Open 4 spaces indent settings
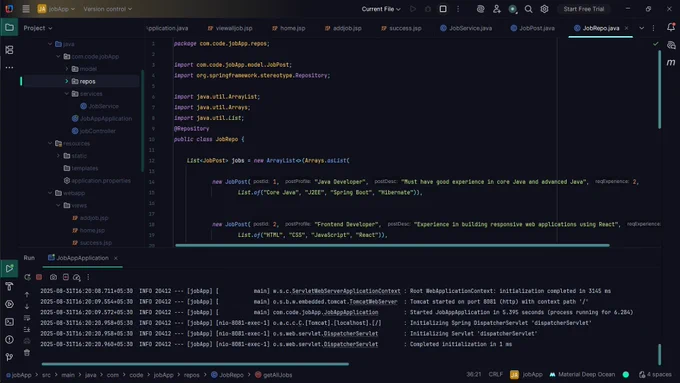 click(x=655, y=374)
